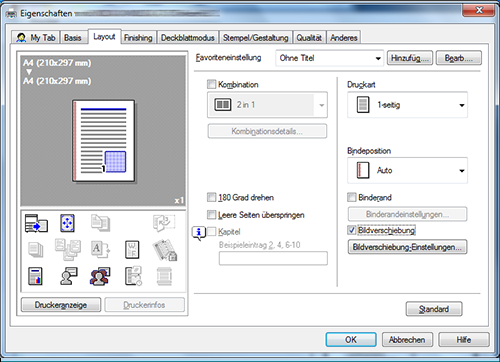Select the Layout tab
500x362 pixels.
(x=104, y=36)
